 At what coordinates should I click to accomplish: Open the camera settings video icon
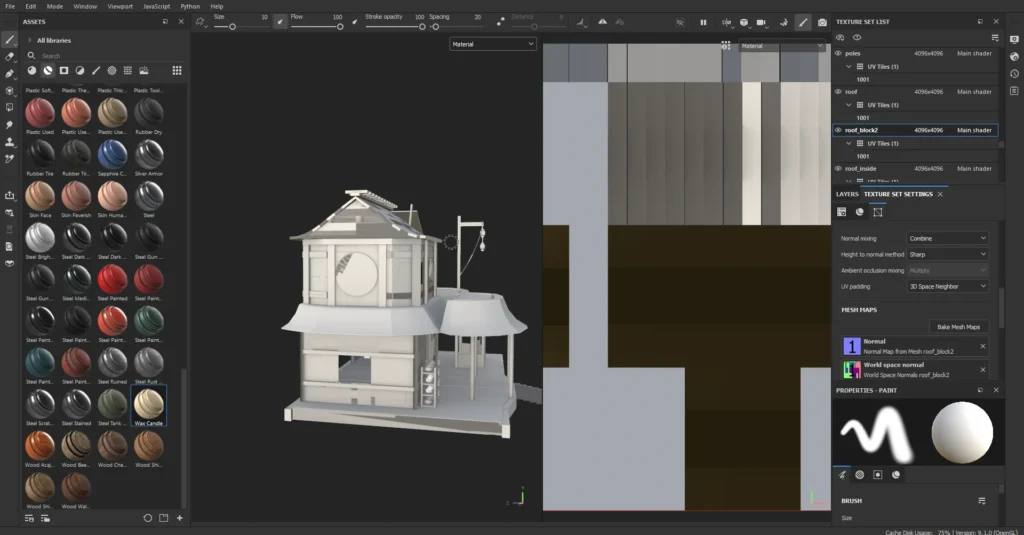(x=761, y=22)
